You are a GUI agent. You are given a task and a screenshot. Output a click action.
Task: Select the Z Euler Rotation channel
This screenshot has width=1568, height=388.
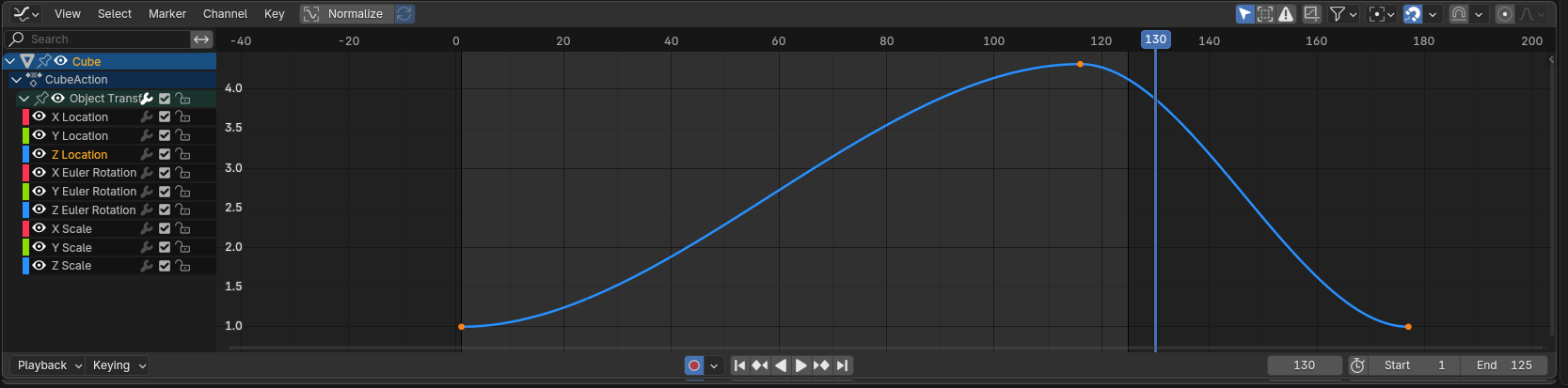tap(94, 210)
